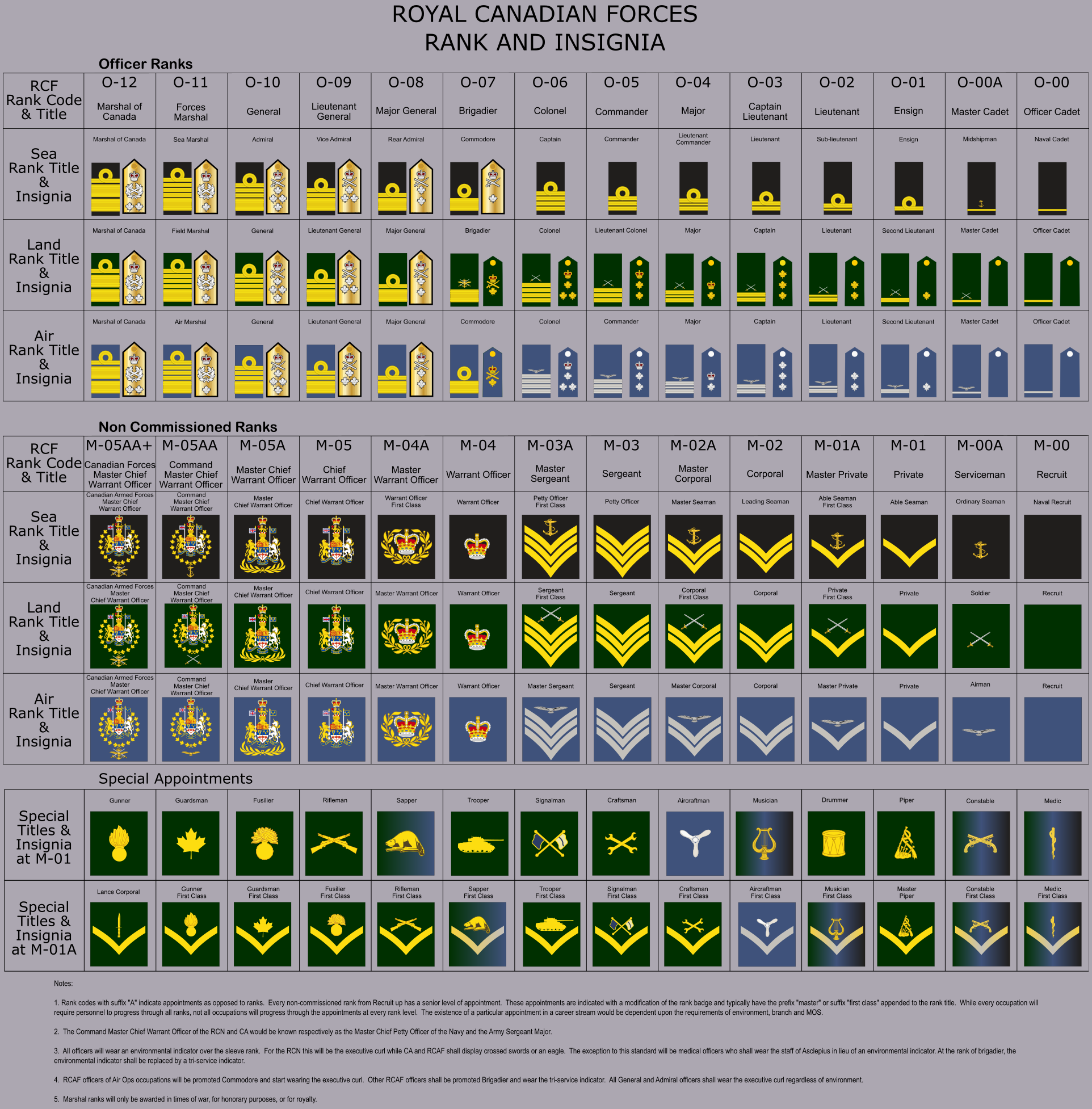Select the 'M-00' rank code heading
The height and width of the screenshot is (1109, 1092).
click(1052, 446)
